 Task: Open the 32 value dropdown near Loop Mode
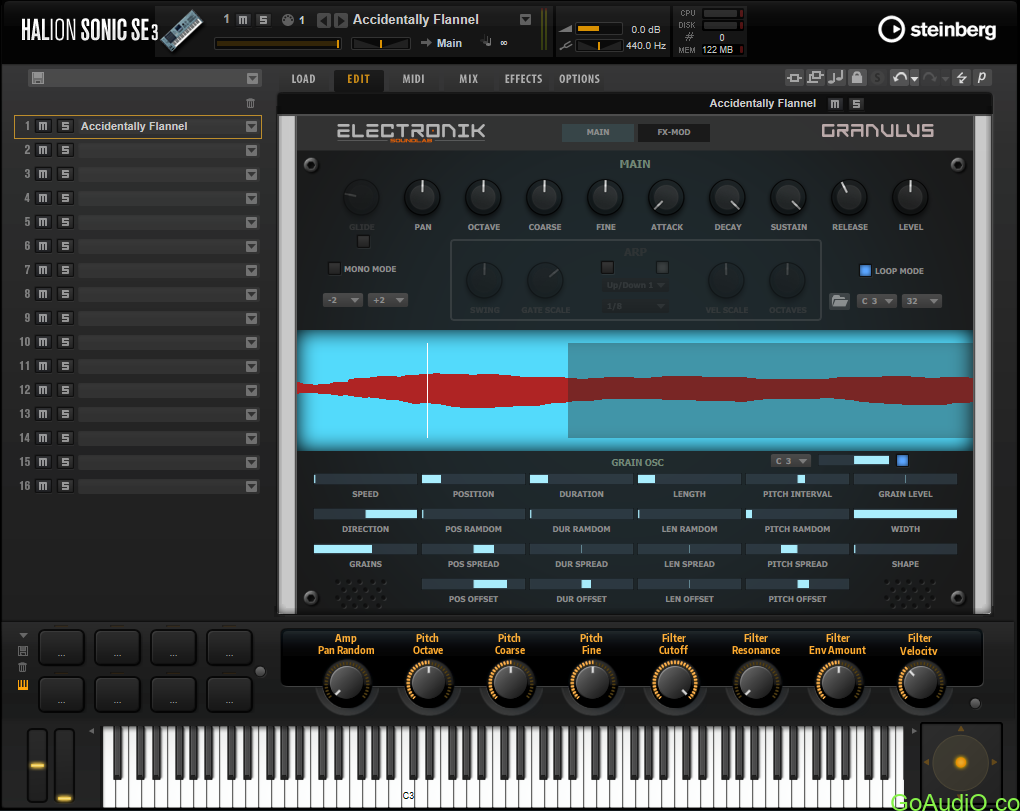coord(921,301)
